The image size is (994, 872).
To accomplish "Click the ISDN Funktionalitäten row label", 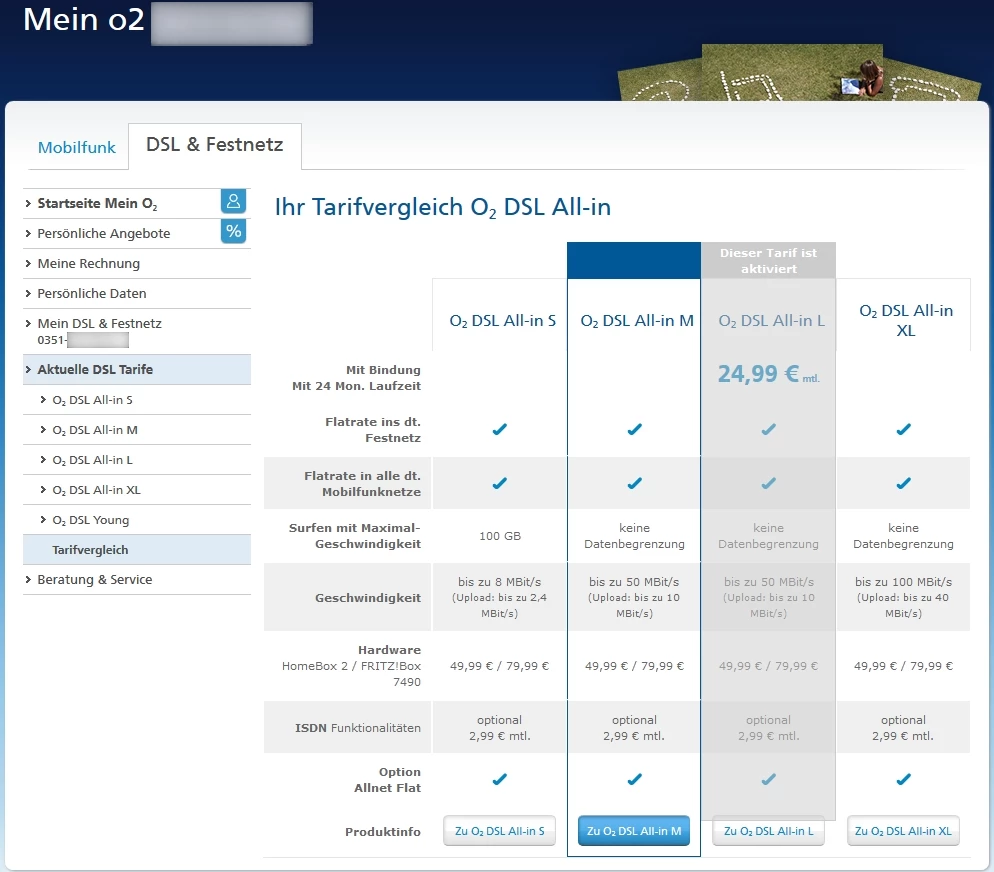I will 358,728.
